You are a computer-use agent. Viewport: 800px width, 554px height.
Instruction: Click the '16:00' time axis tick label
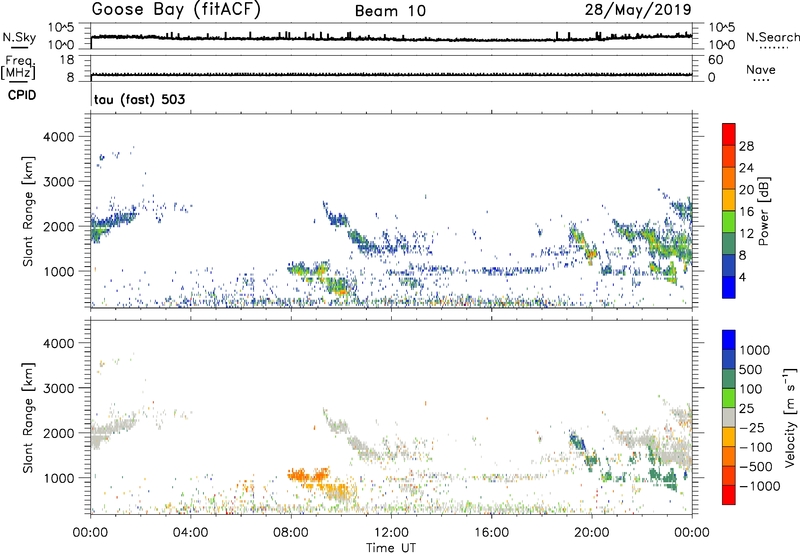click(x=491, y=533)
